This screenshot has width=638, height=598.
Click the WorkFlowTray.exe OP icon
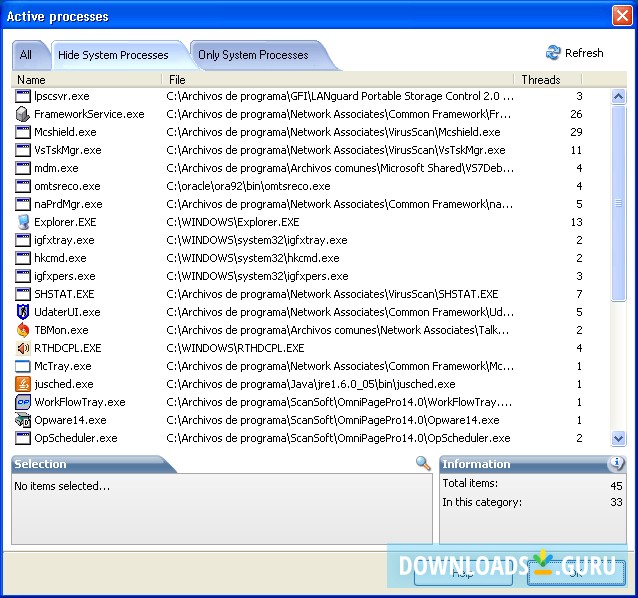(23, 402)
